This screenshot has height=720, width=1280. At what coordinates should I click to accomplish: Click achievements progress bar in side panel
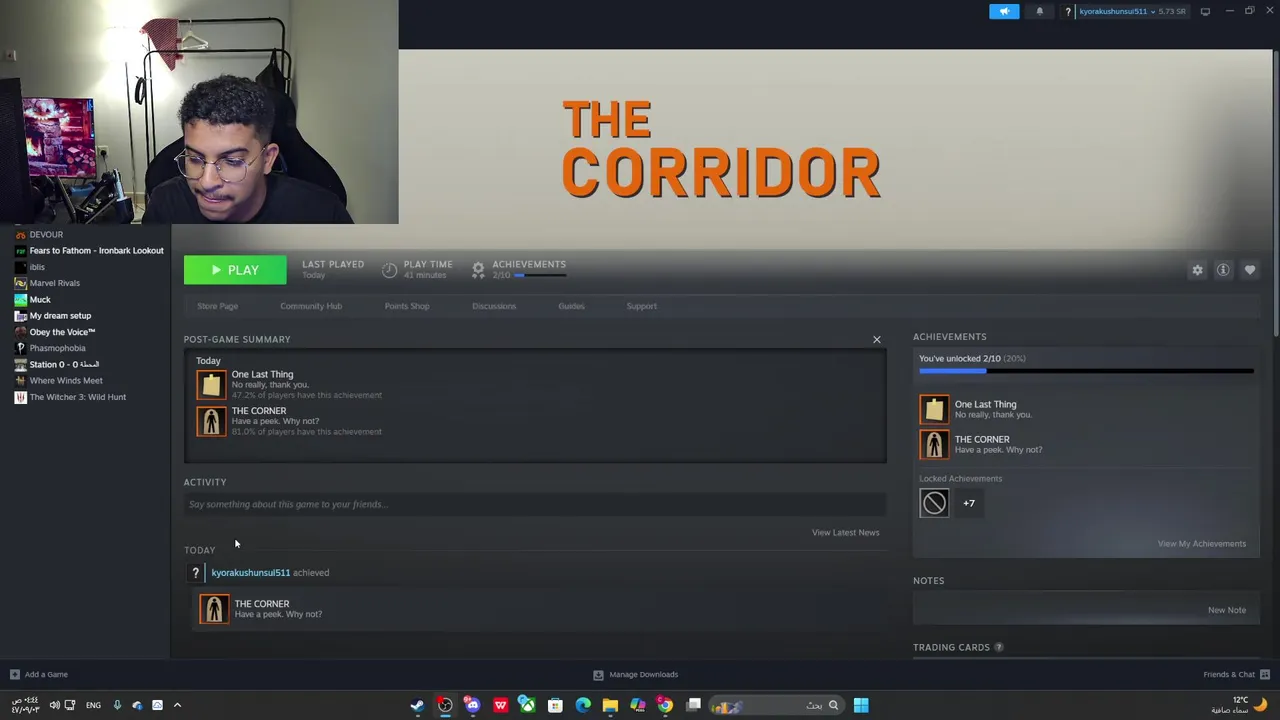point(1086,371)
